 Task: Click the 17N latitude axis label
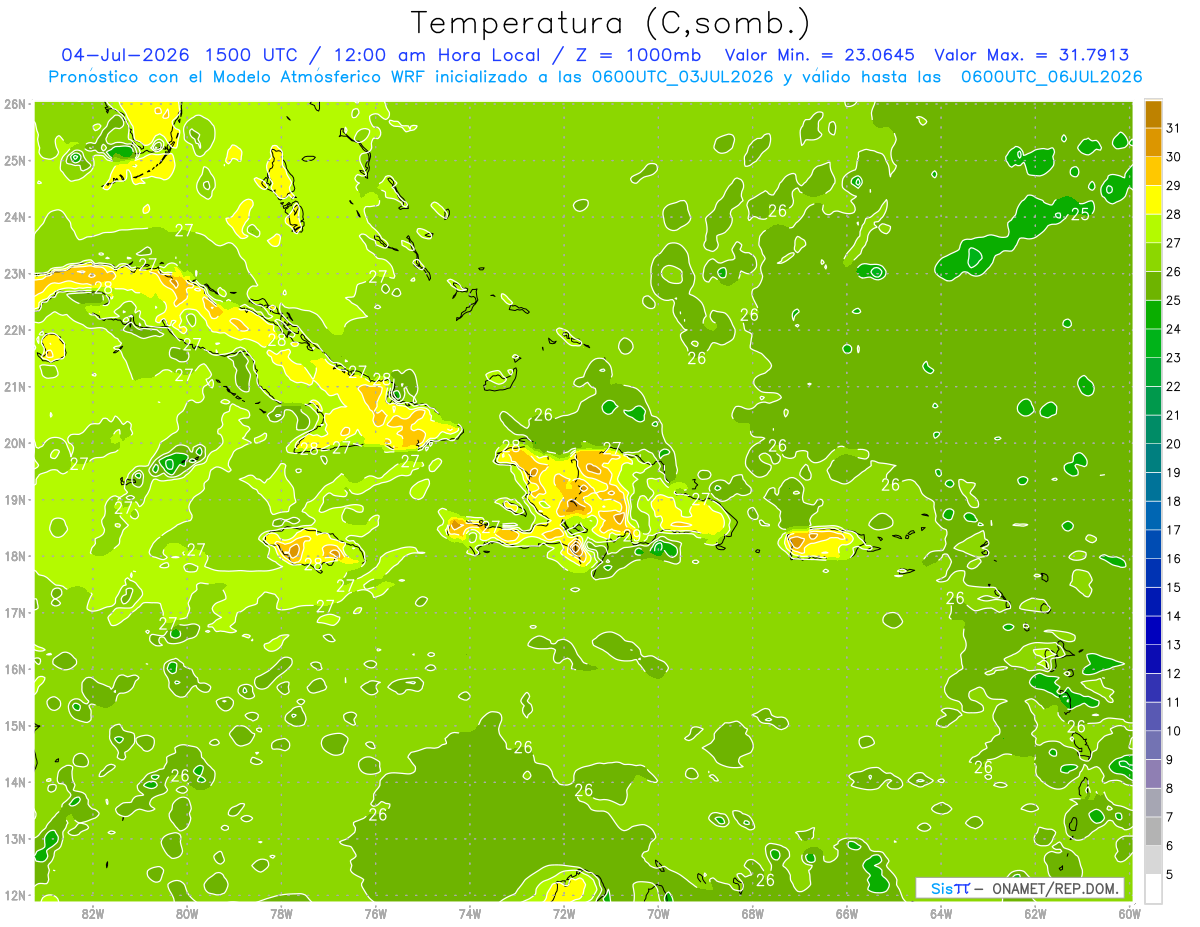click(14, 612)
